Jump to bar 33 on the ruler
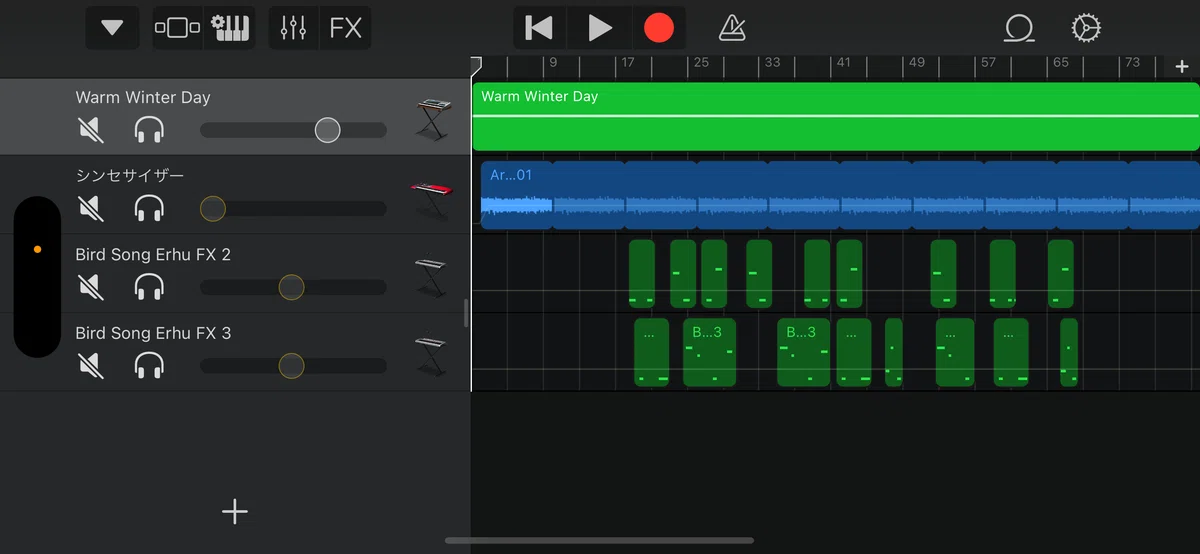Image resolution: width=1200 pixels, height=554 pixels. click(x=772, y=62)
